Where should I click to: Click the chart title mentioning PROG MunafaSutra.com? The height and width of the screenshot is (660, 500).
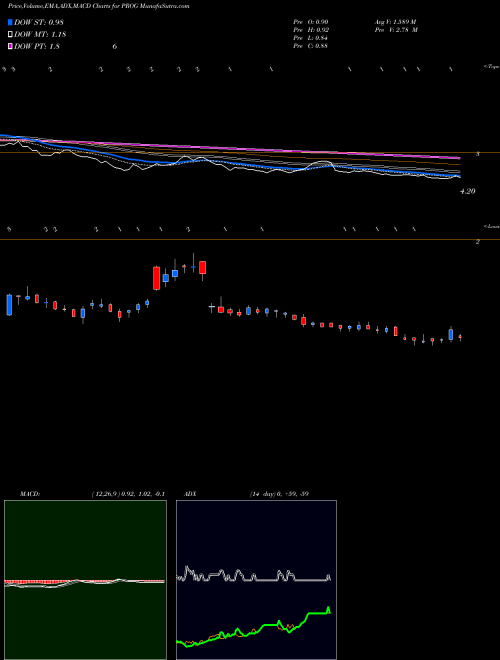coord(98,6)
